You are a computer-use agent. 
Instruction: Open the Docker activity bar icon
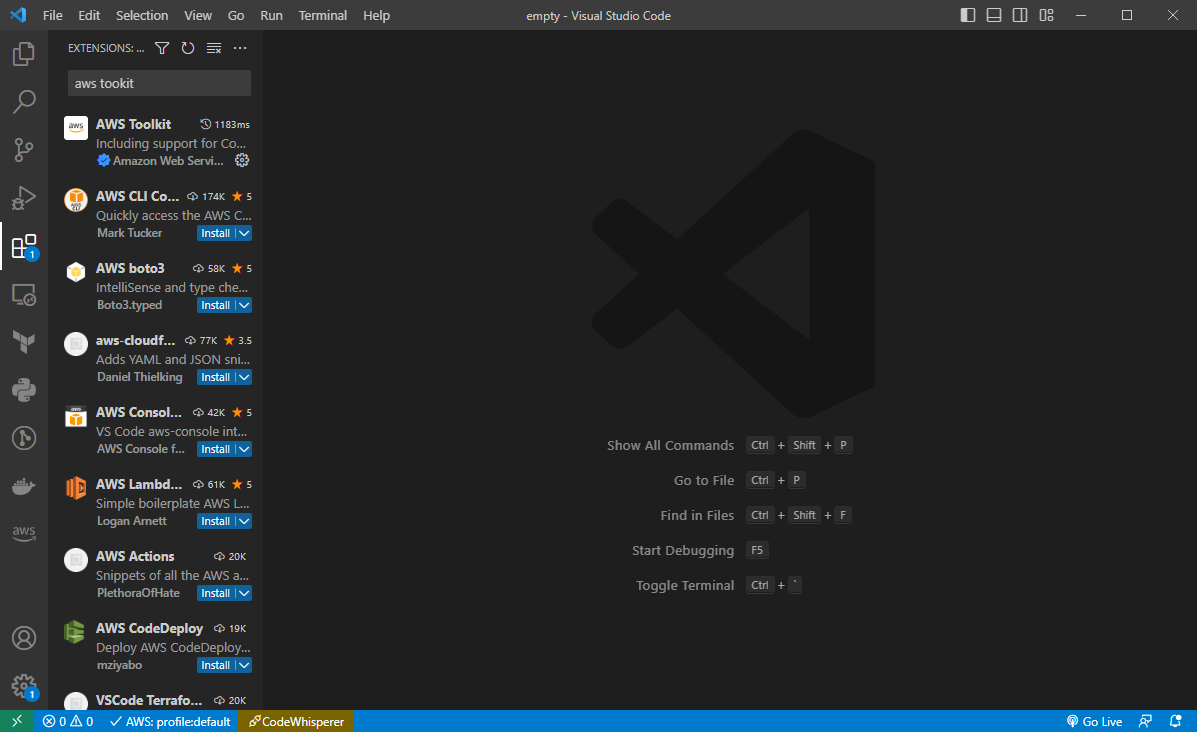pos(24,486)
